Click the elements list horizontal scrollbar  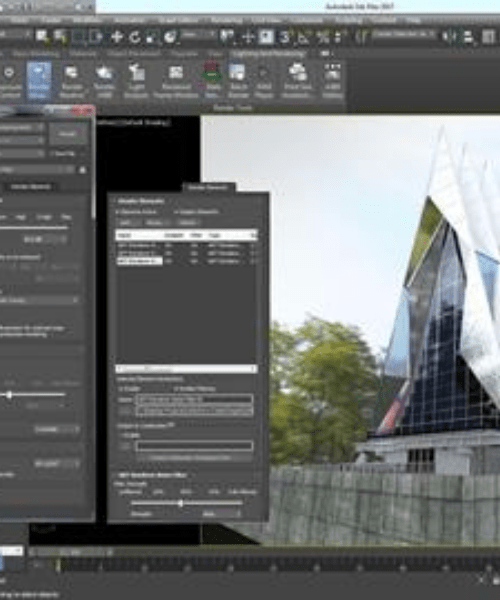[187, 369]
